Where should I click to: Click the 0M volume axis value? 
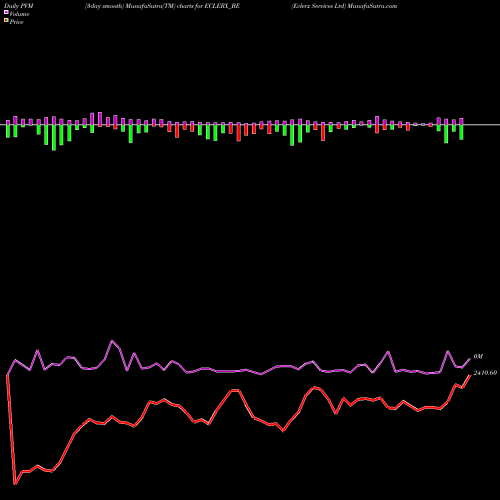click(x=478, y=357)
